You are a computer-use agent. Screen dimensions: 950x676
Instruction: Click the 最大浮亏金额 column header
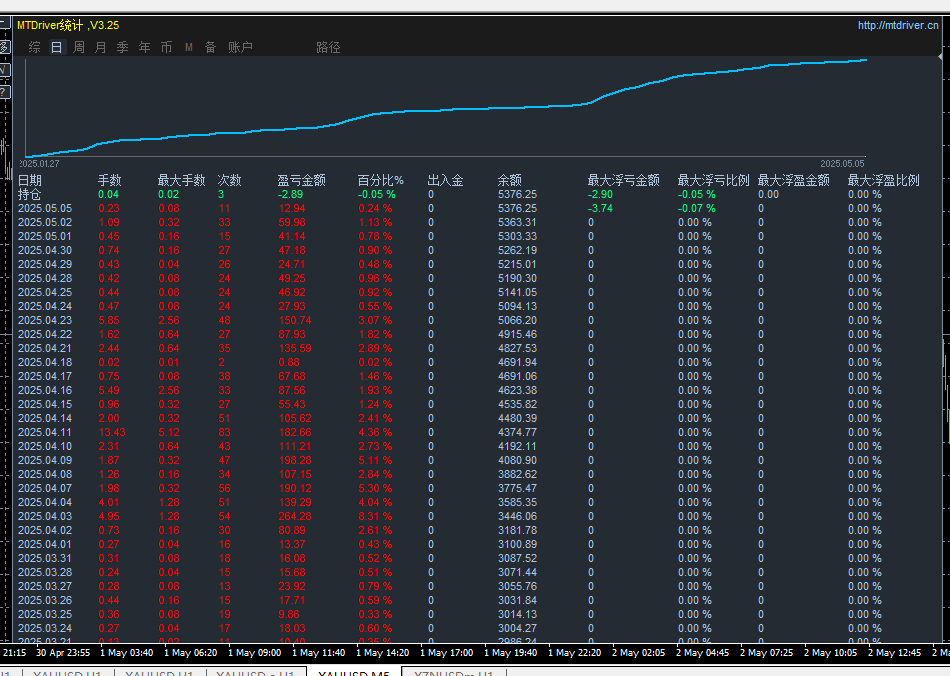click(x=623, y=180)
